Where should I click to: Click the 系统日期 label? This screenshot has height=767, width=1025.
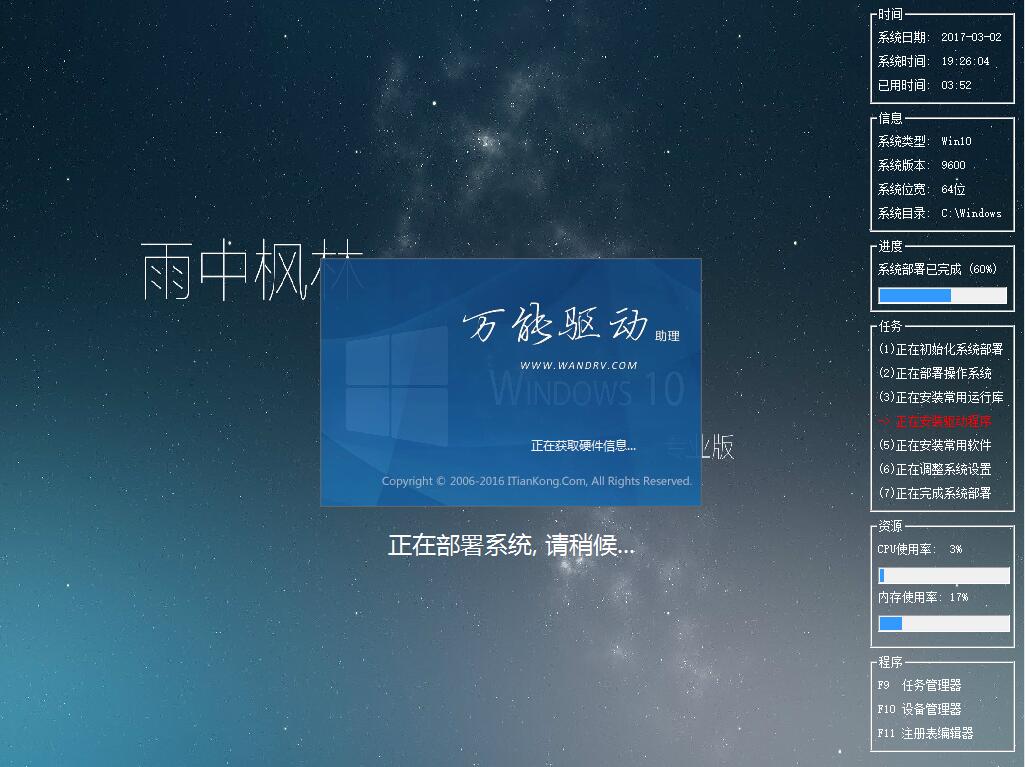pyautogui.click(x=903, y=37)
